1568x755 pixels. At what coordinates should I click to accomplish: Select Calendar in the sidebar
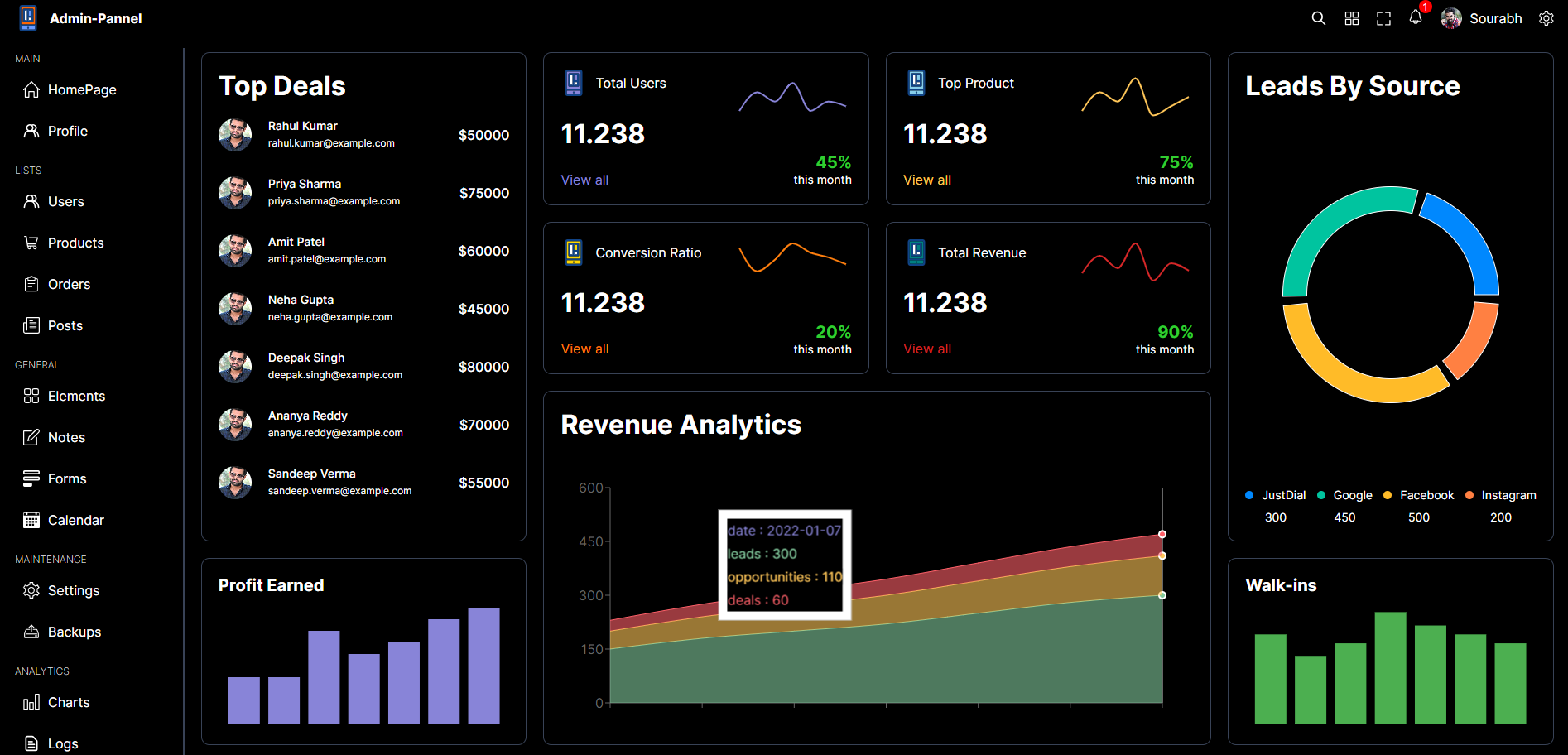tap(75, 520)
